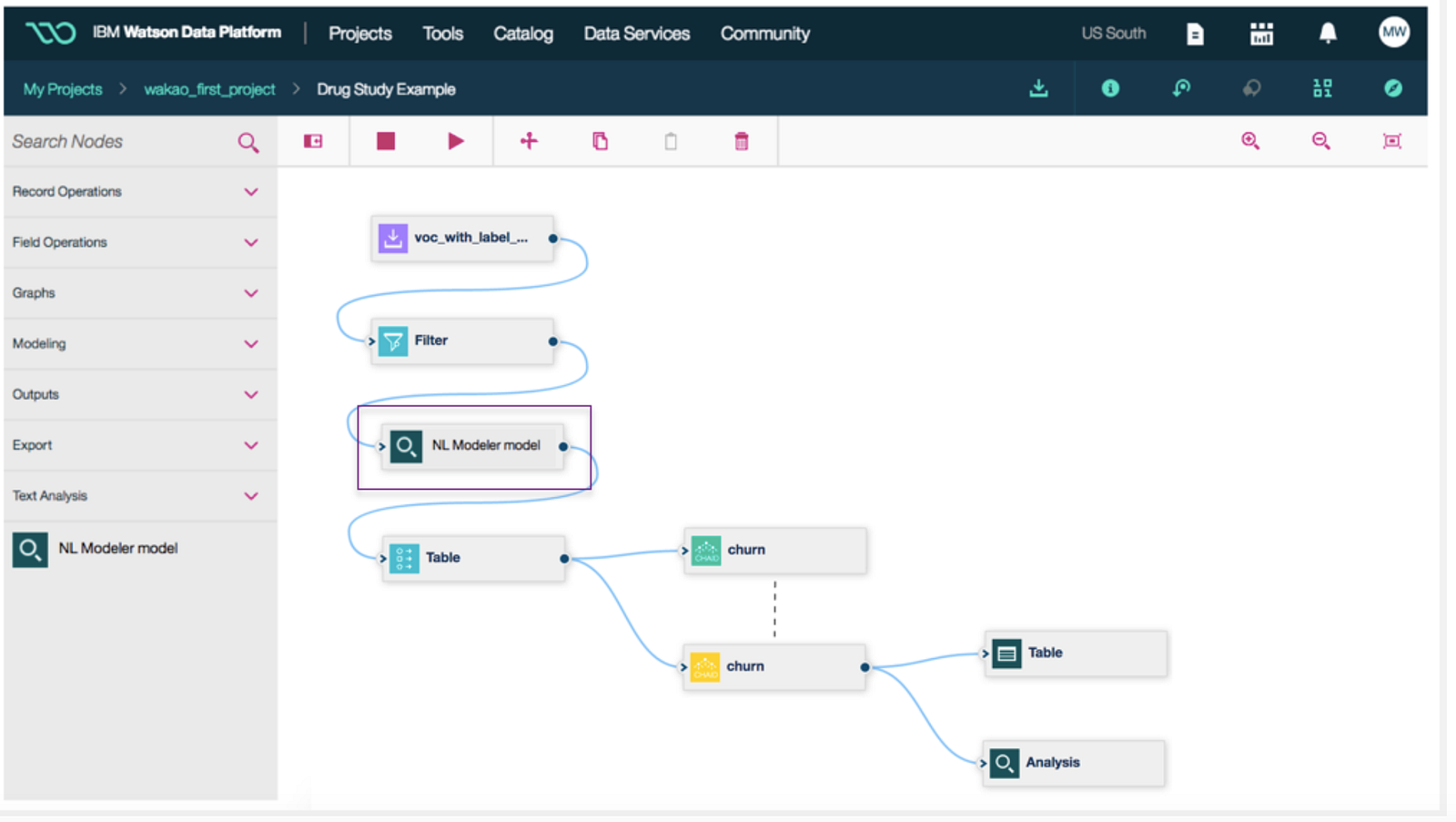Click the download icon in breadcrumb bar
The image size is (1456, 822).
coord(1038,88)
